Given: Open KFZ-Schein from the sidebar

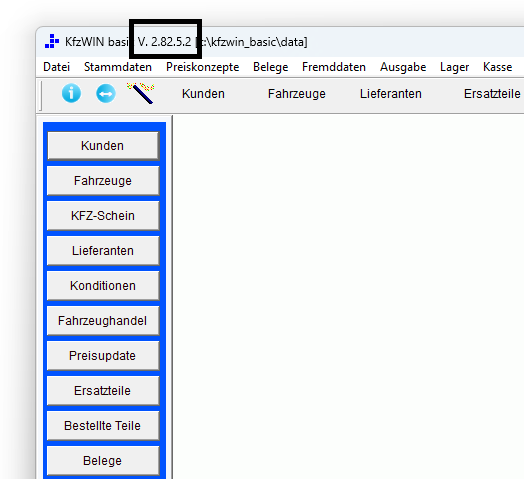Looking at the screenshot, I should (103, 216).
